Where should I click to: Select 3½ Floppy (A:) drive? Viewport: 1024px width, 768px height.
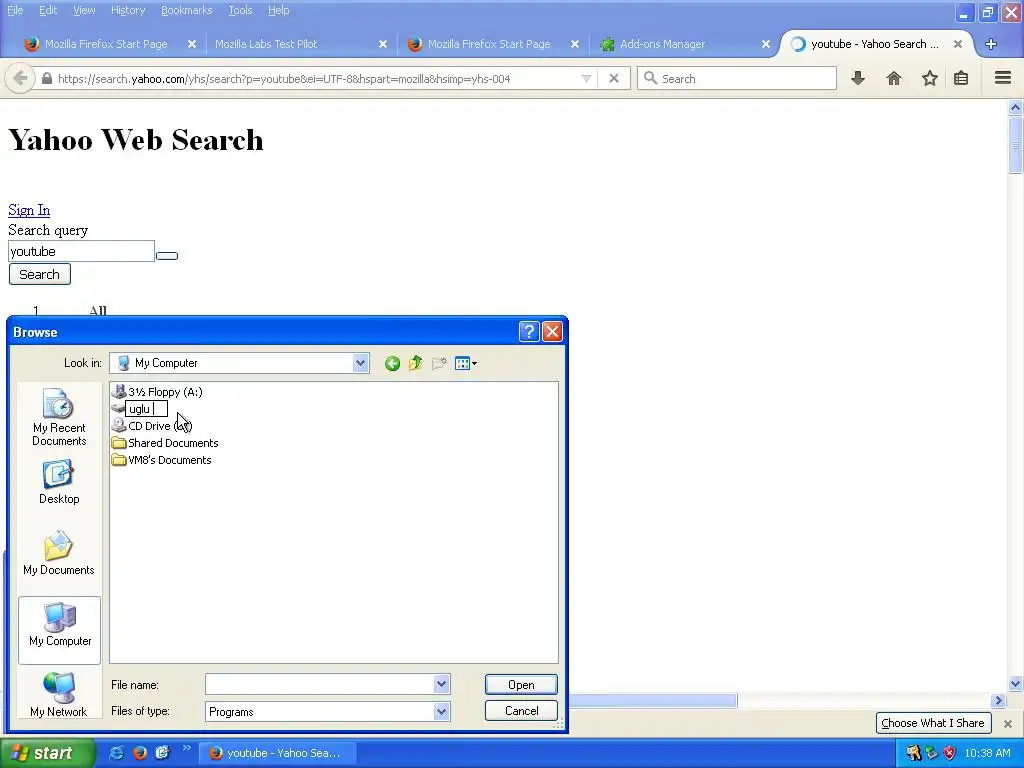(x=157, y=392)
